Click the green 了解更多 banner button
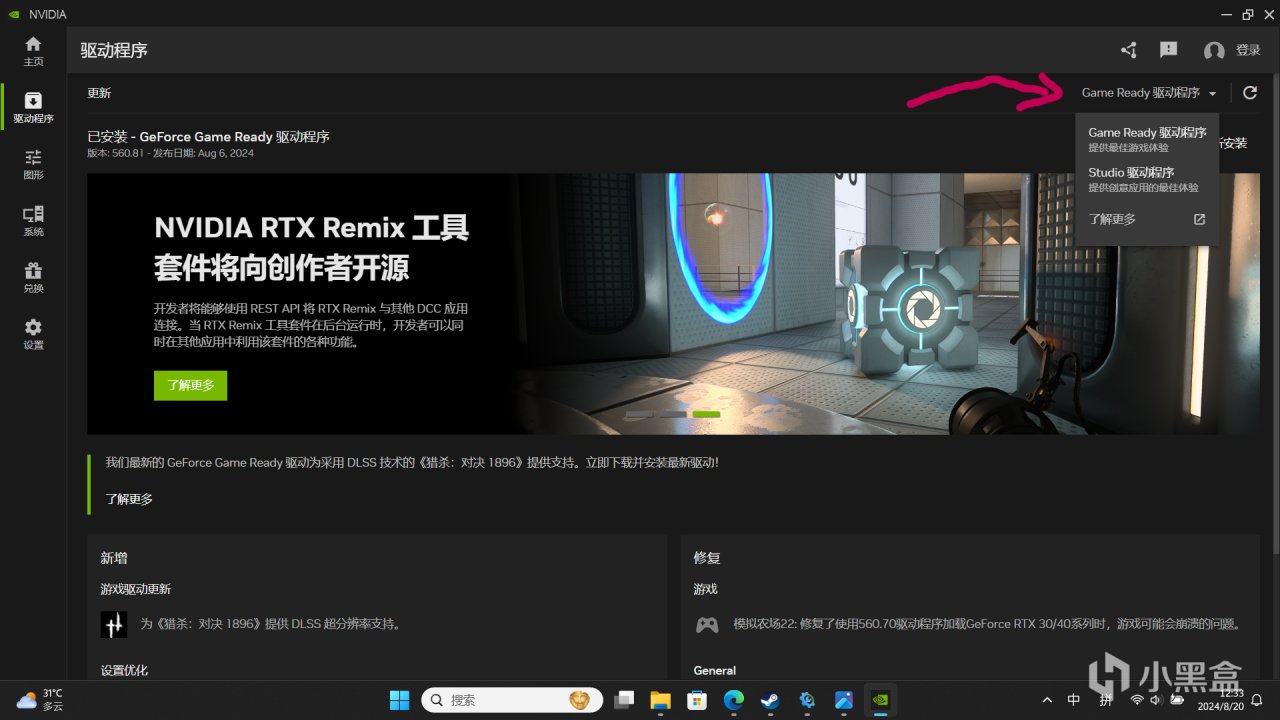Screen dimensions: 1280x720 pyautogui.click(x=190, y=385)
